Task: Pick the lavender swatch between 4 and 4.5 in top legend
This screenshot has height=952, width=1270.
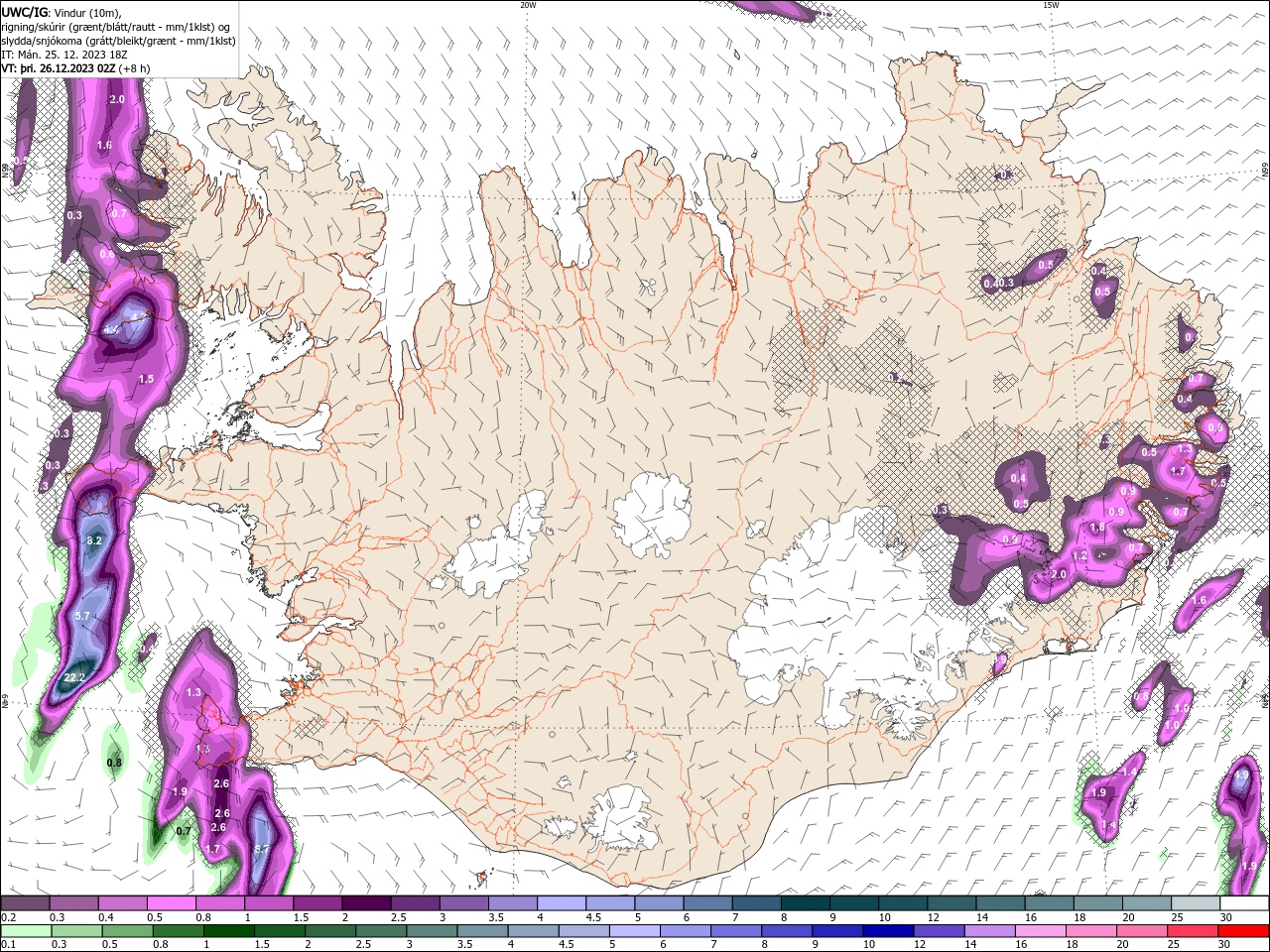Action: 561,903
